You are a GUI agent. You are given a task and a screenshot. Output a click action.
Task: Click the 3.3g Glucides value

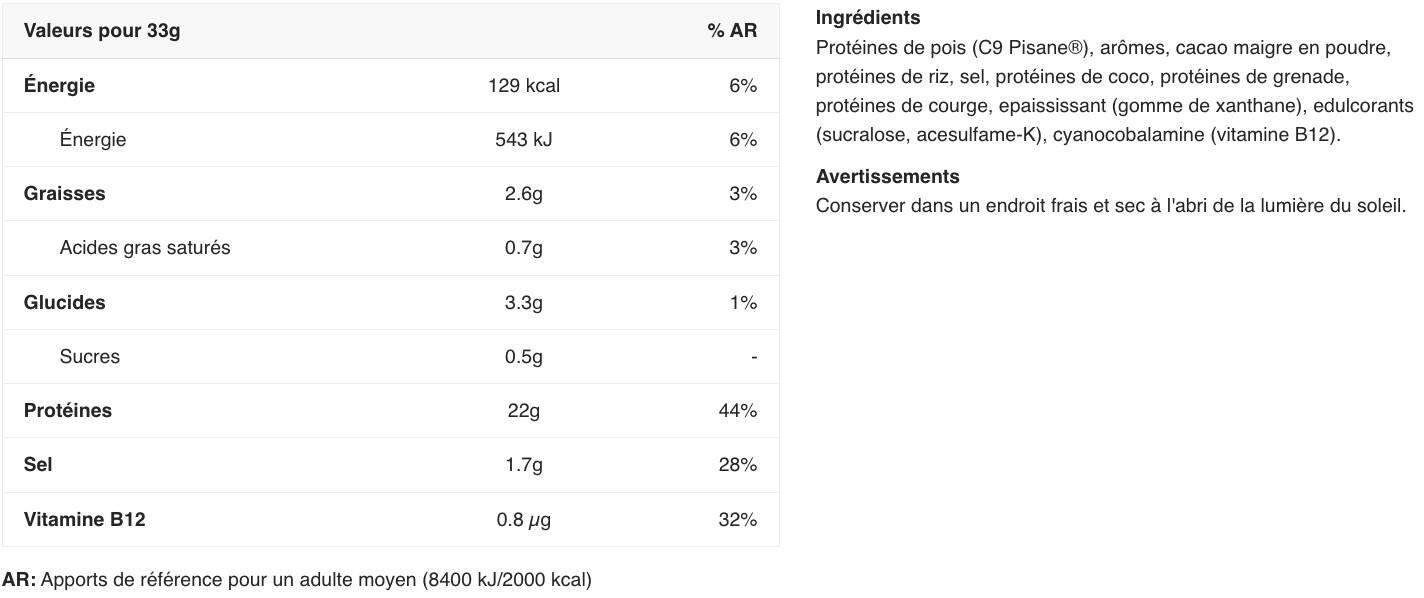[x=524, y=302]
